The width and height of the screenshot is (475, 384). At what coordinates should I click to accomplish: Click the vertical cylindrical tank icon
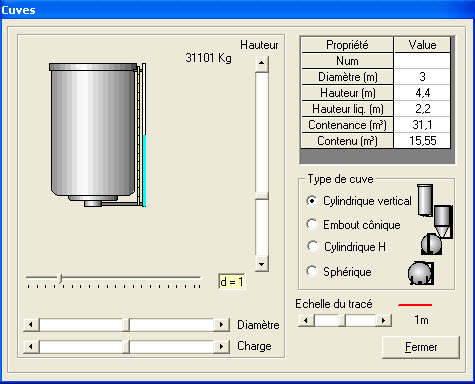pos(425,200)
